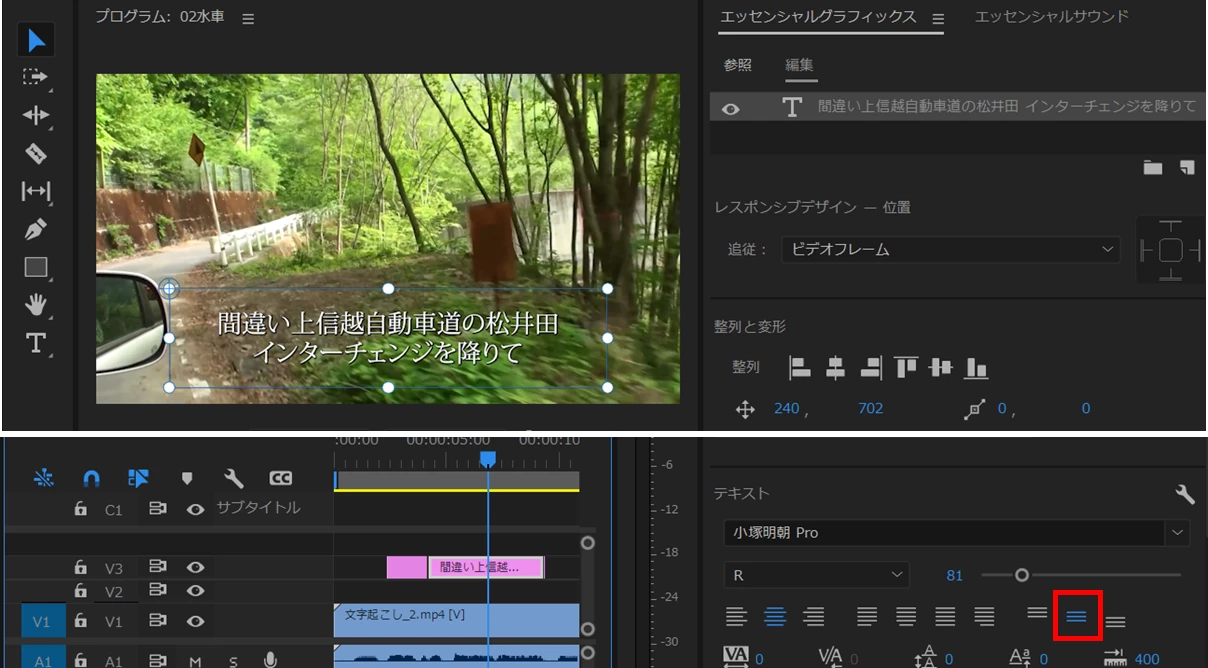Align the layer to horizontal center

835,368
